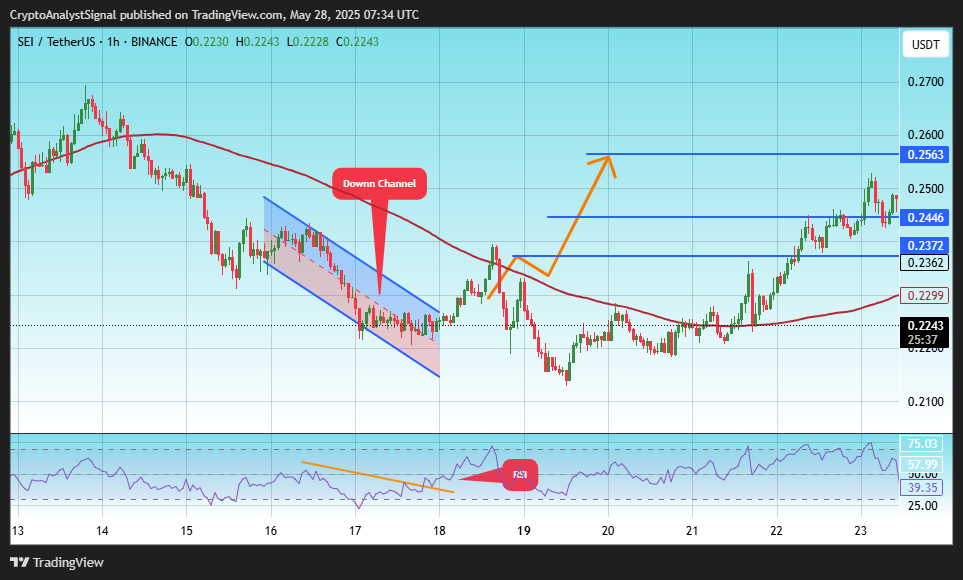Click the date 13 on time axis
This screenshot has width=963, height=580.
[18, 531]
